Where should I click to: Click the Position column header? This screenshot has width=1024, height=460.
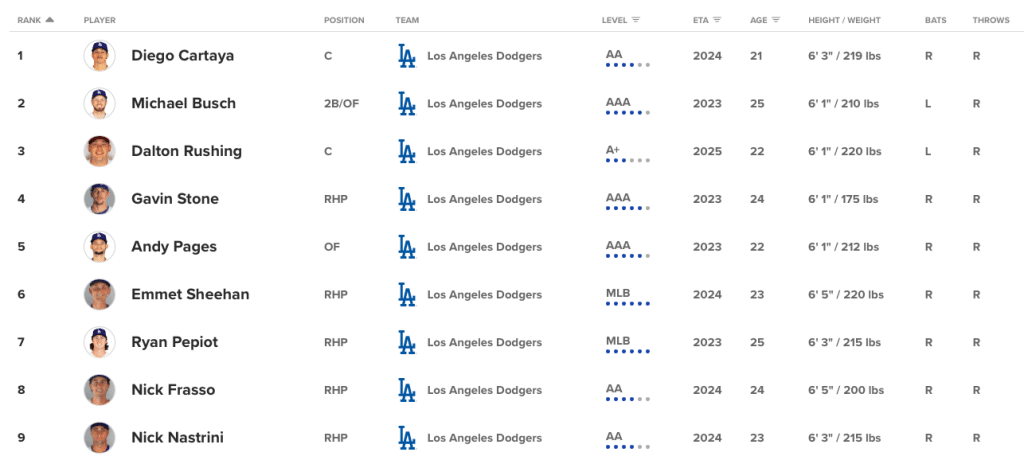tap(344, 20)
